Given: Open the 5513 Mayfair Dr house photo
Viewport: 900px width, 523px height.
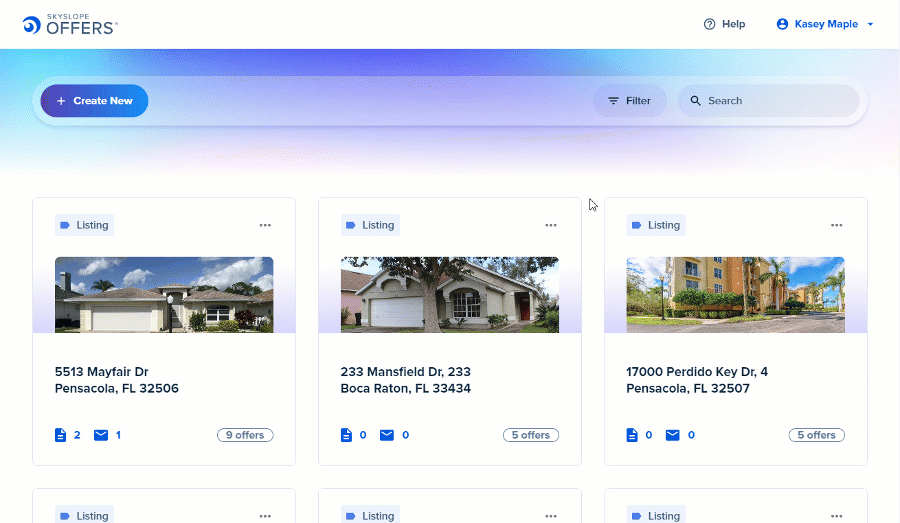Looking at the screenshot, I should pyautogui.click(x=164, y=295).
